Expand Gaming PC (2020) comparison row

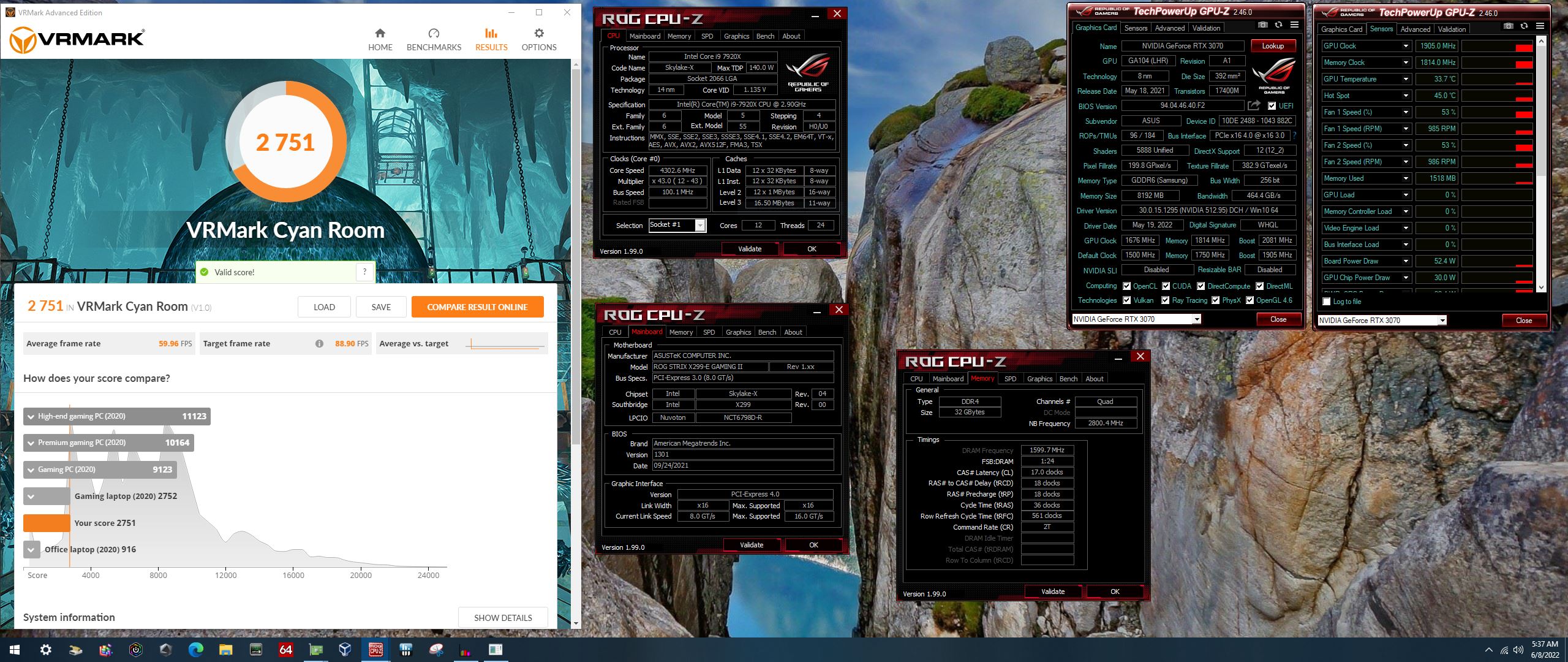tap(31, 470)
